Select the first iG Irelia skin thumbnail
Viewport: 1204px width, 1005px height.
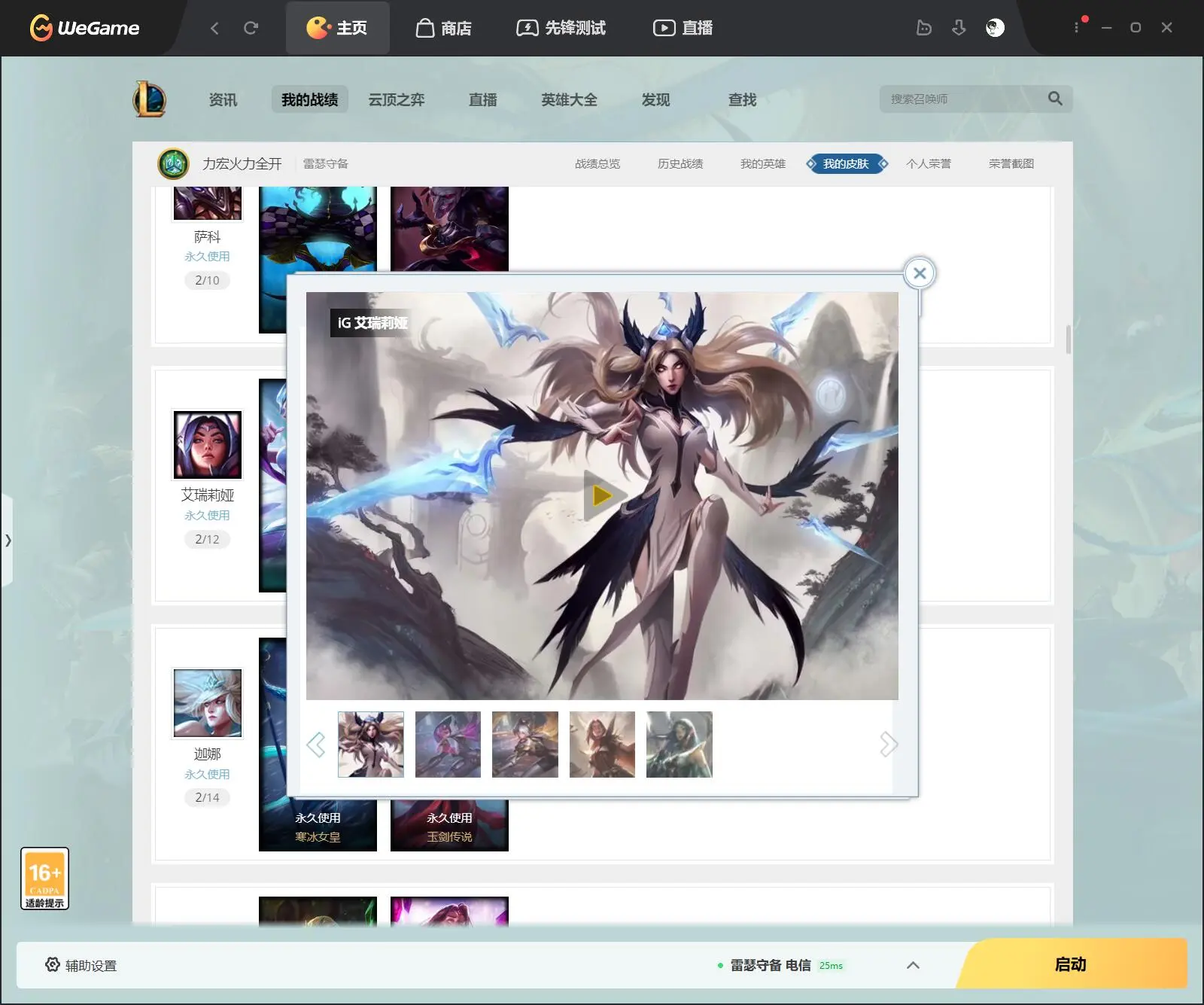[x=371, y=745]
